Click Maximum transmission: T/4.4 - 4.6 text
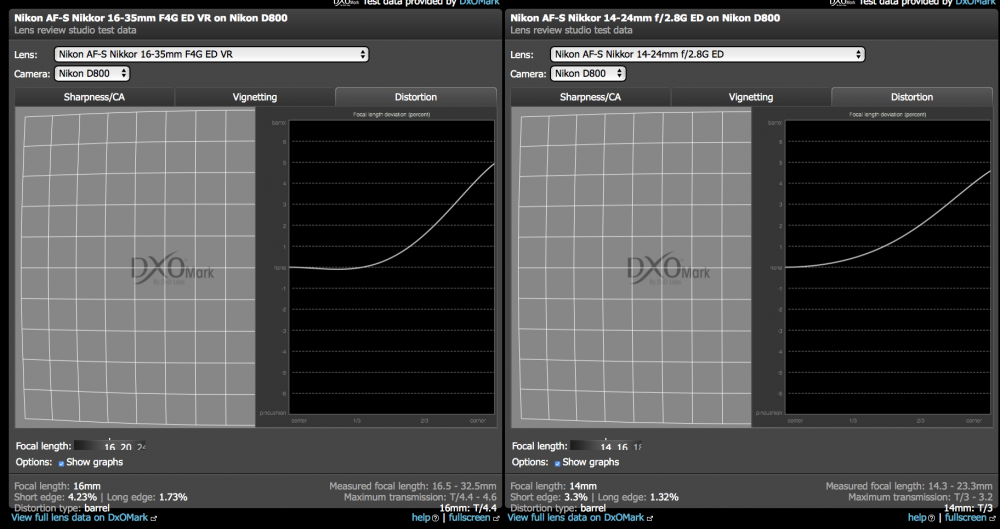Viewport: 1000px width, 529px height. point(420,497)
